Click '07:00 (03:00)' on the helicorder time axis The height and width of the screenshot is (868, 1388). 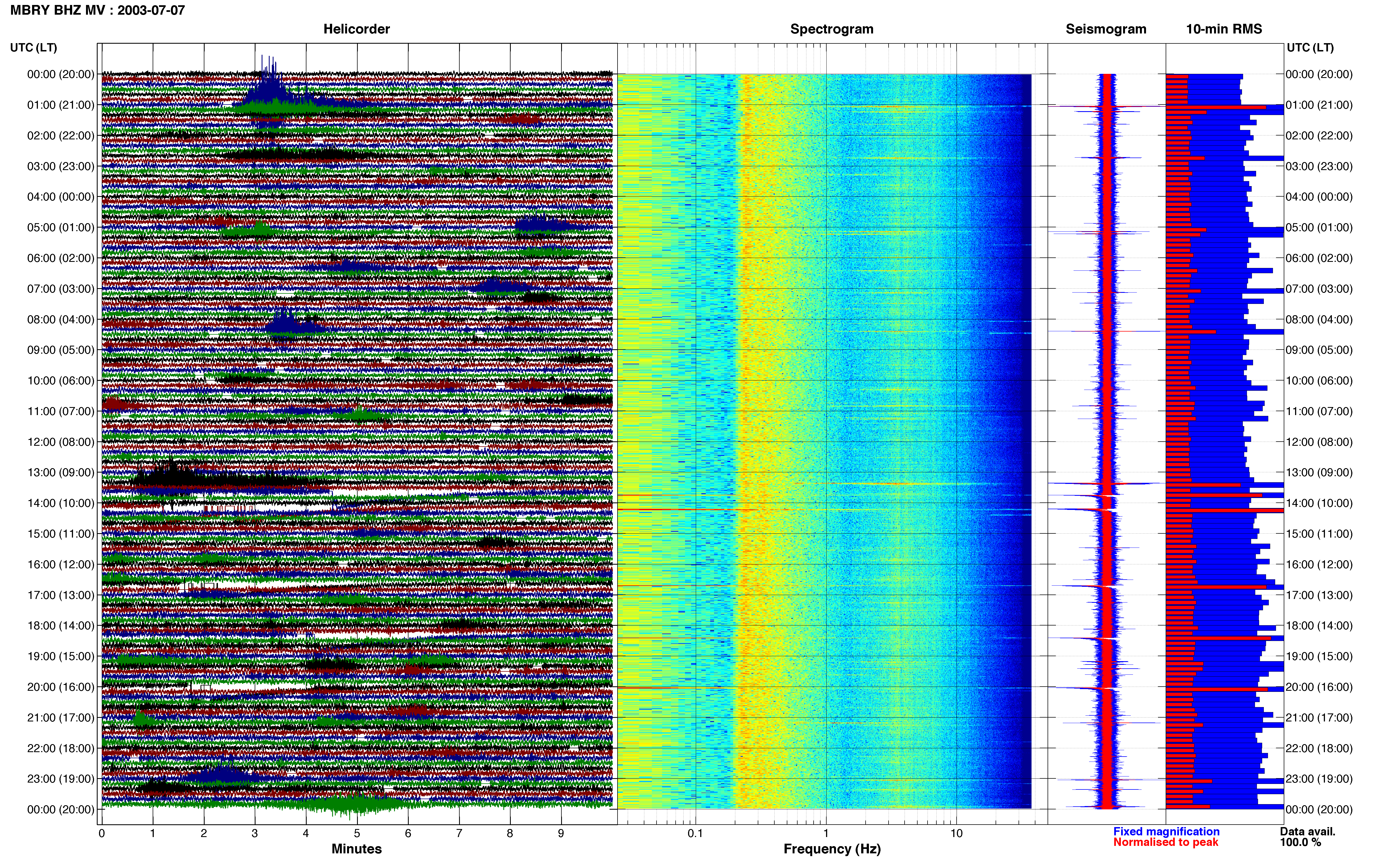click(61, 289)
